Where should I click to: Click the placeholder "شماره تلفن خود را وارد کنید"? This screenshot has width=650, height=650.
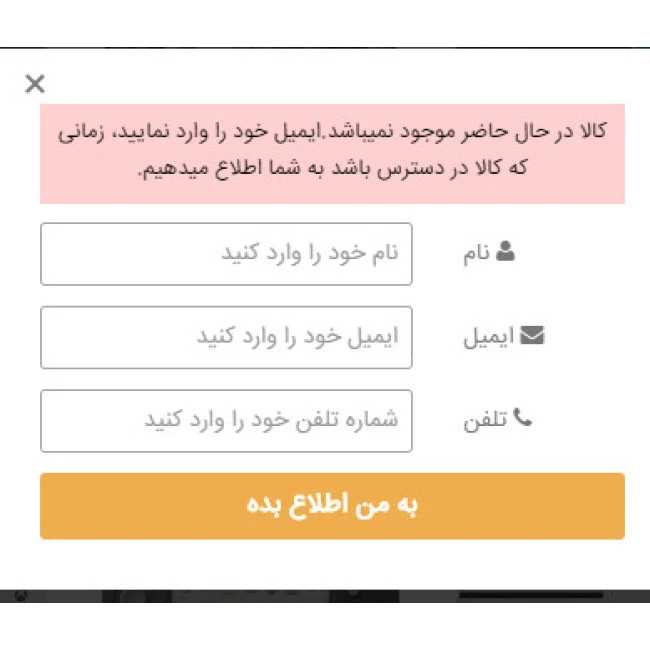tap(272, 420)
